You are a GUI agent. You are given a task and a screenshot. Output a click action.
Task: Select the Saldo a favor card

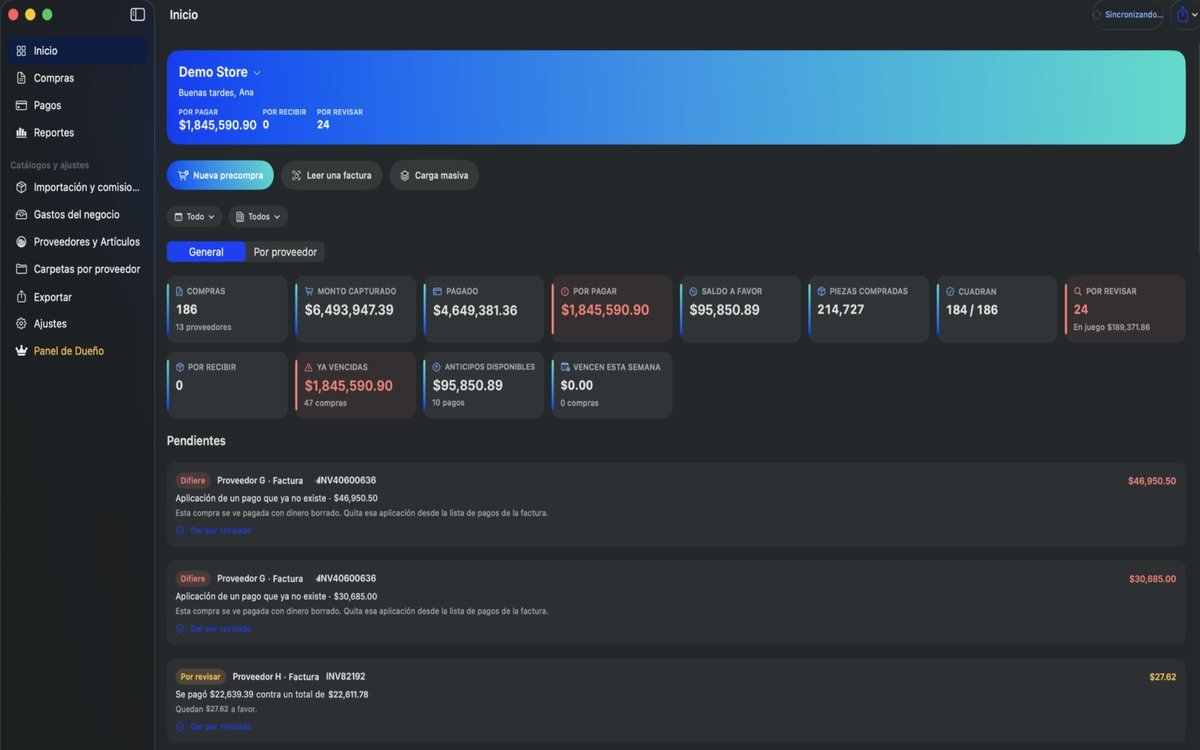[x=741, y=310]
